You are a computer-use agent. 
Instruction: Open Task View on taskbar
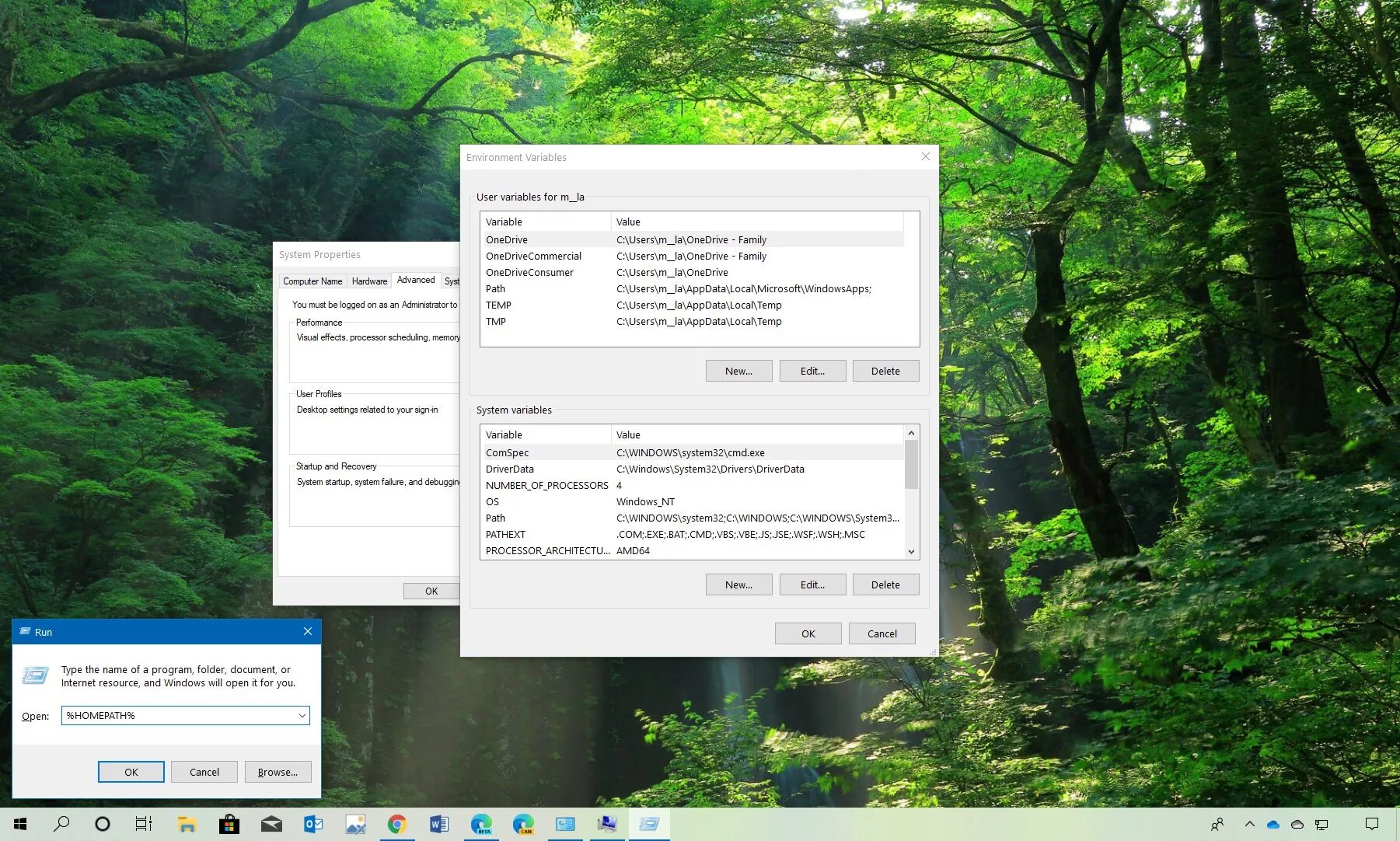pyautogui.click(x=144, y=824)
